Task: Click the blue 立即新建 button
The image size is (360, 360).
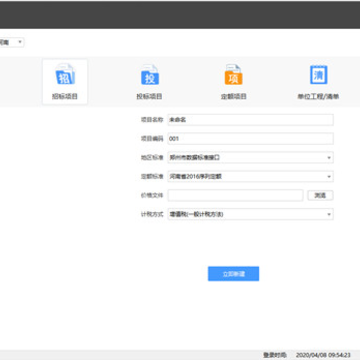Action: [233, 274]
